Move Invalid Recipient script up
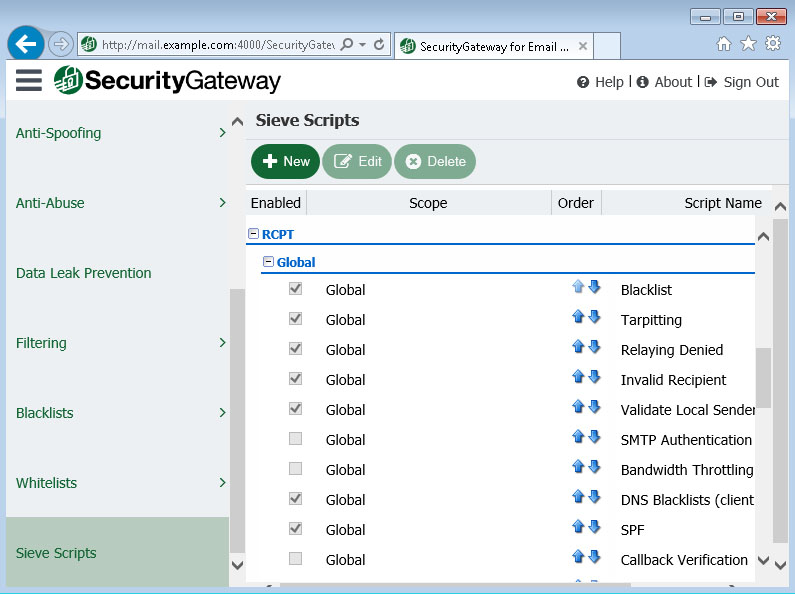The height and width of the screenshot is (594, 795). [577, 378]
